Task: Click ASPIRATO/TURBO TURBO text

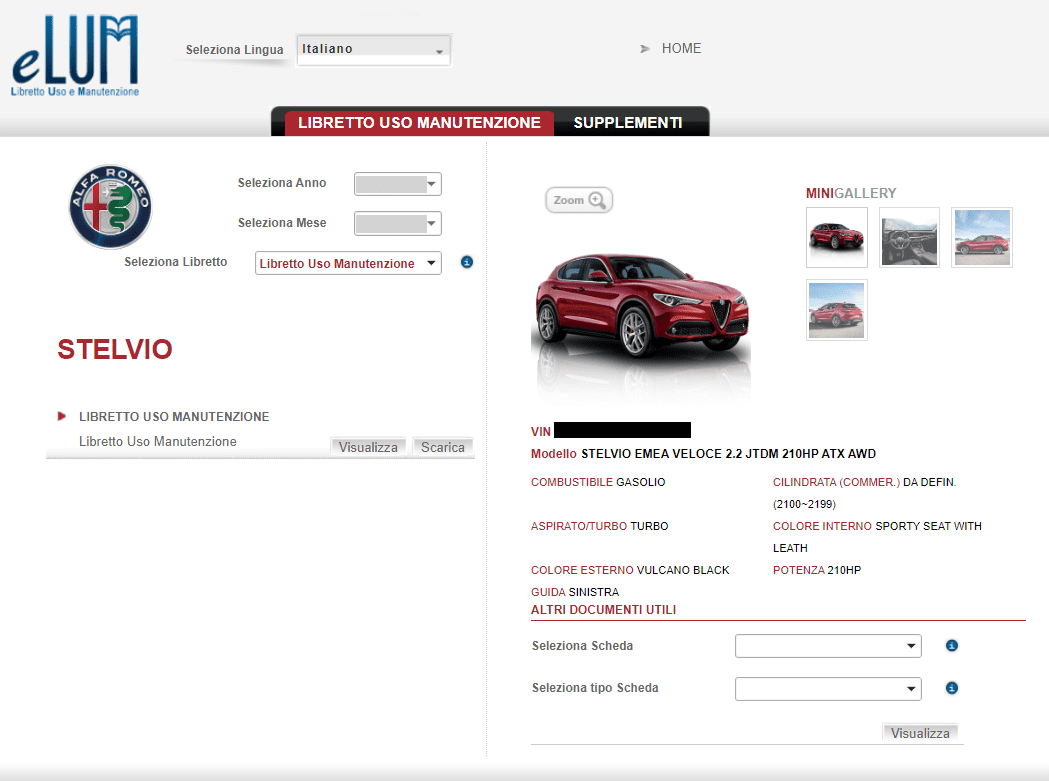Action: coord(599,526)
